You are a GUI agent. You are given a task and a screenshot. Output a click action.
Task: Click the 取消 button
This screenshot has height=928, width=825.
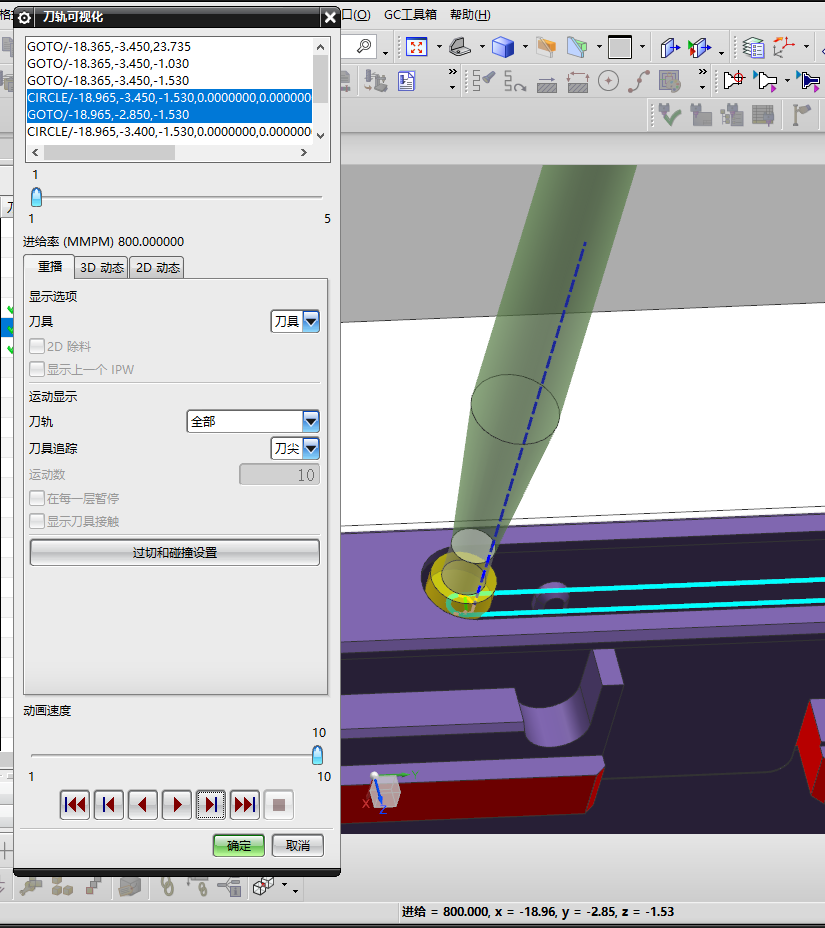click(x=298, y=846)
